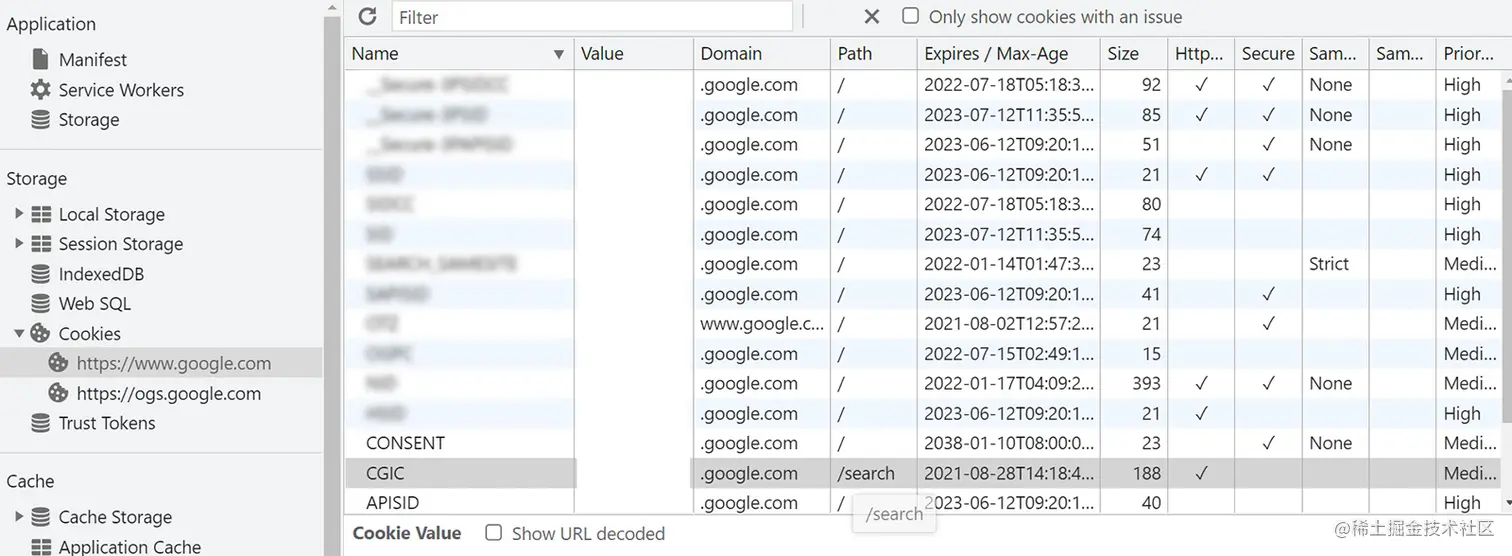This screenshot has height=556, width=1512.
Task: Select IndexedDB in the Storage section
Action: (101, 273)
